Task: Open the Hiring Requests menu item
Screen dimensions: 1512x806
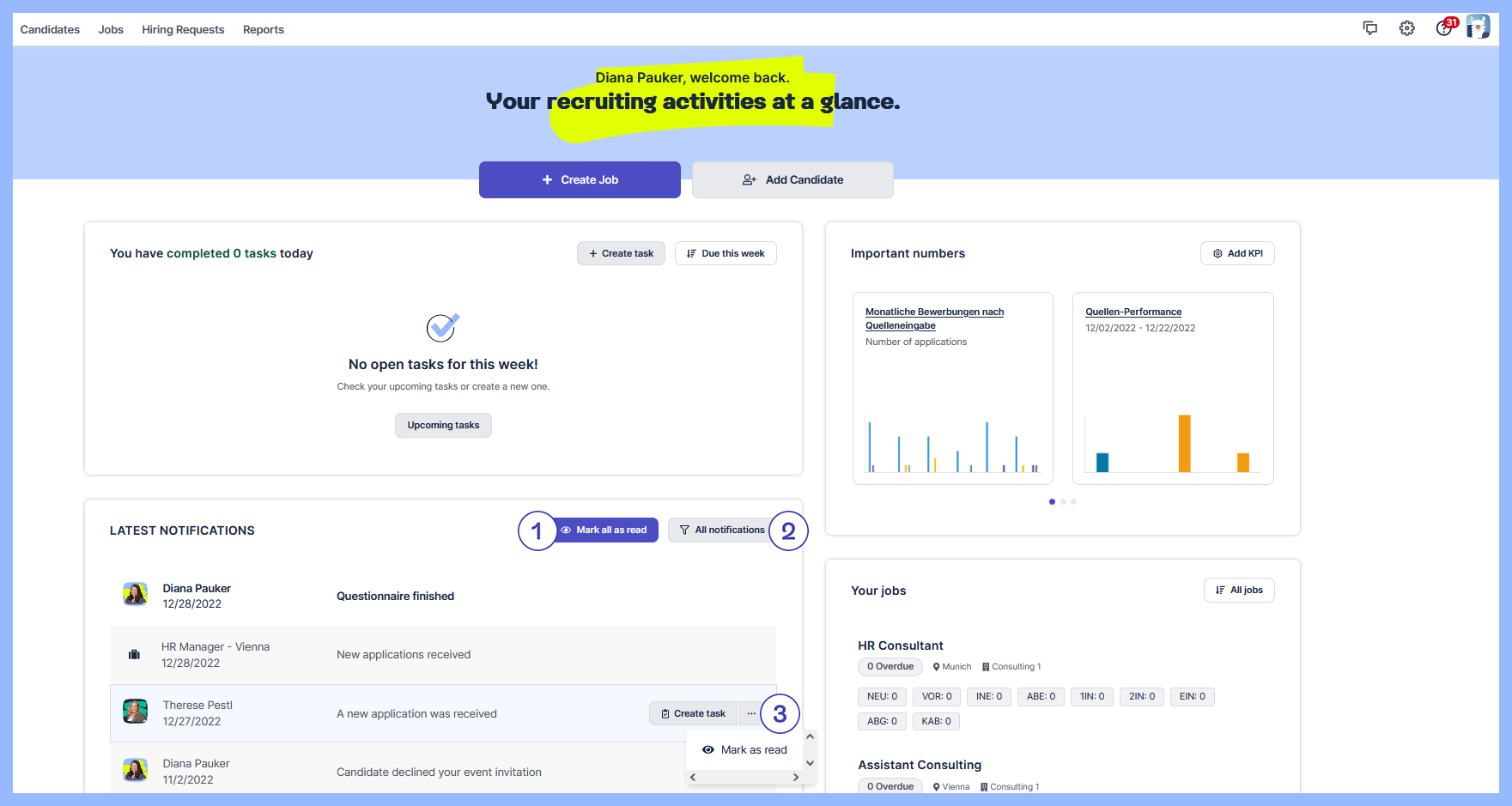Action: tap(183, 30)
